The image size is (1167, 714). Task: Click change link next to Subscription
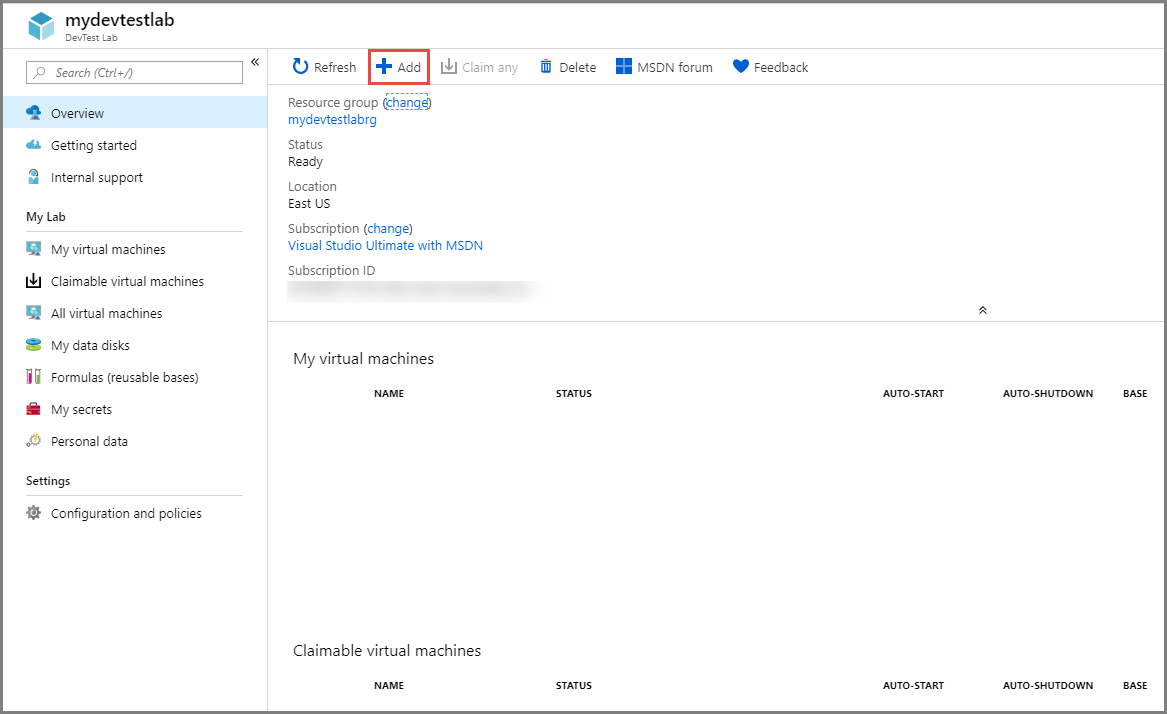coord(388,229)
